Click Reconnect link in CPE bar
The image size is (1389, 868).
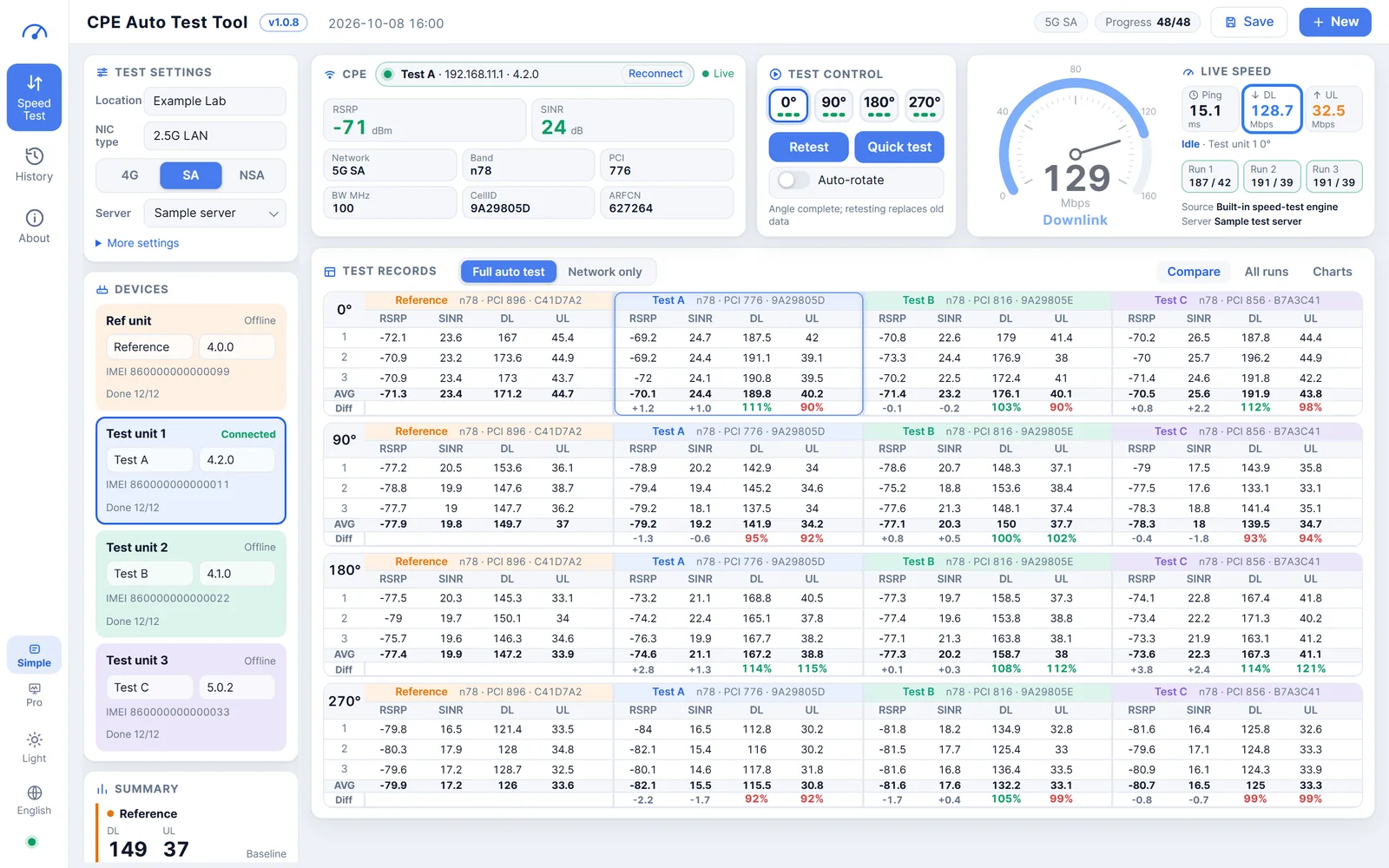tap(655, 74)
